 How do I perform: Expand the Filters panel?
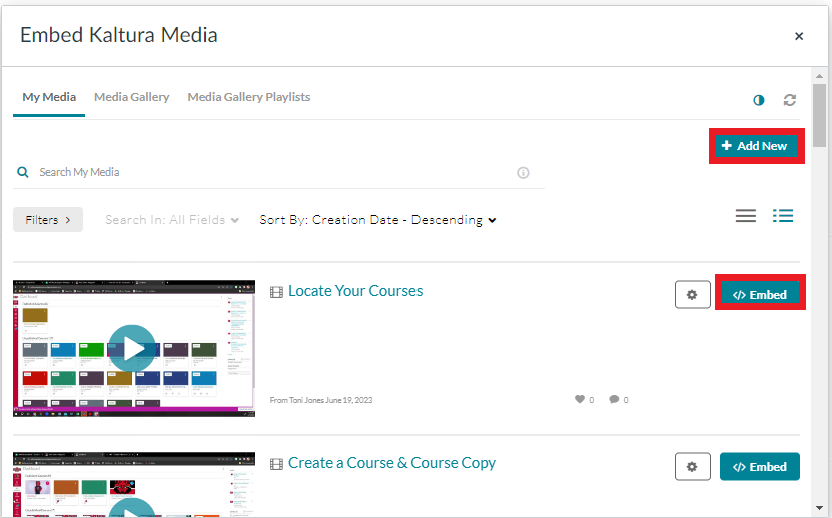click(48, 220)
